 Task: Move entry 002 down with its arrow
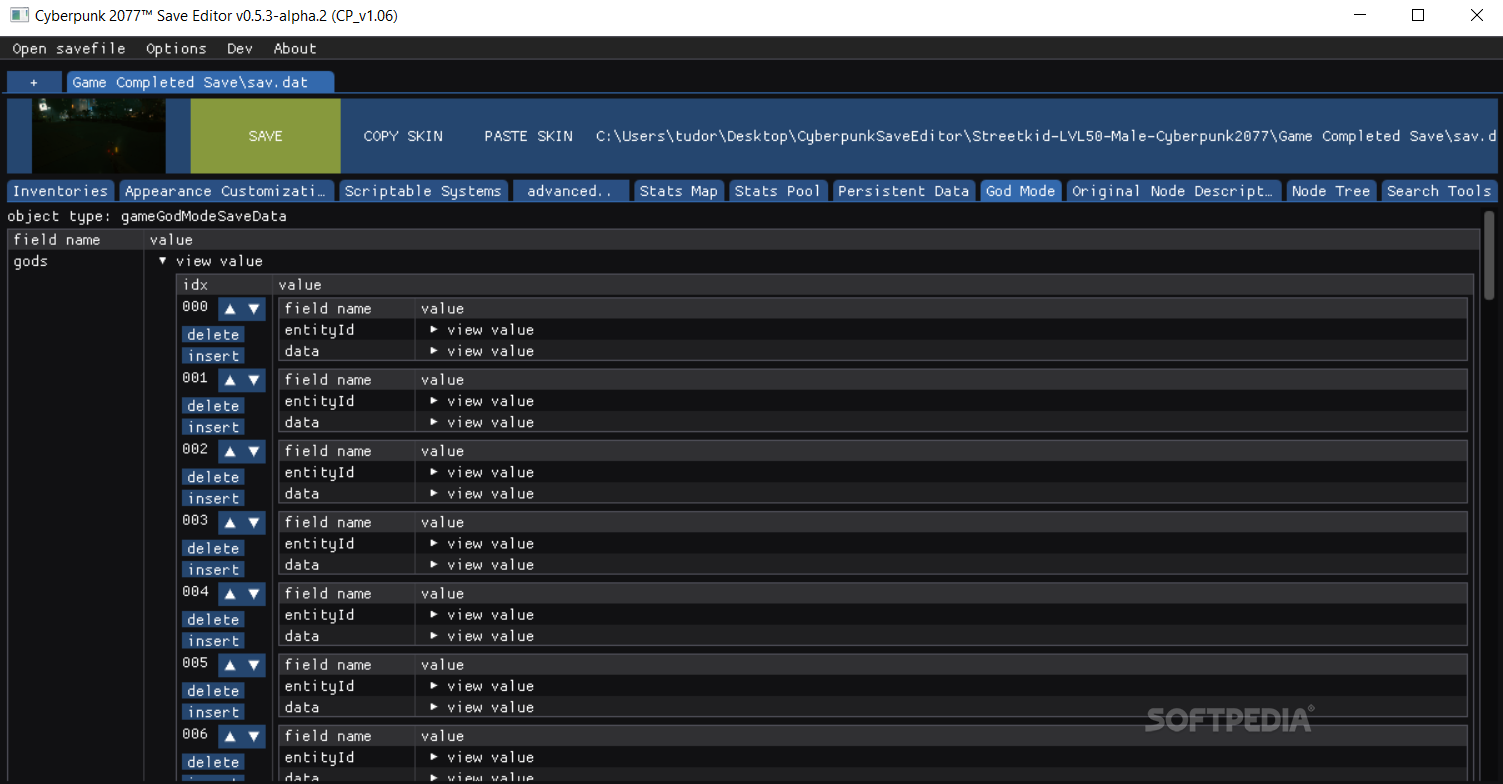pyautogui.click(x=254, y=451)
